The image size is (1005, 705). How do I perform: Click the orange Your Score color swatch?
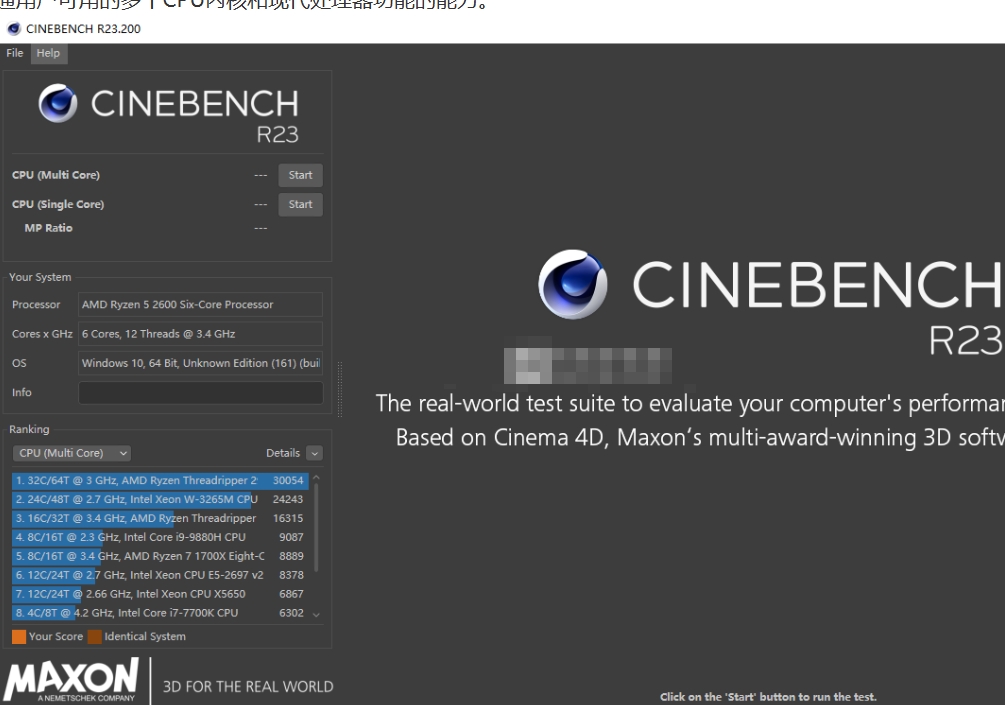coord(19,636)
